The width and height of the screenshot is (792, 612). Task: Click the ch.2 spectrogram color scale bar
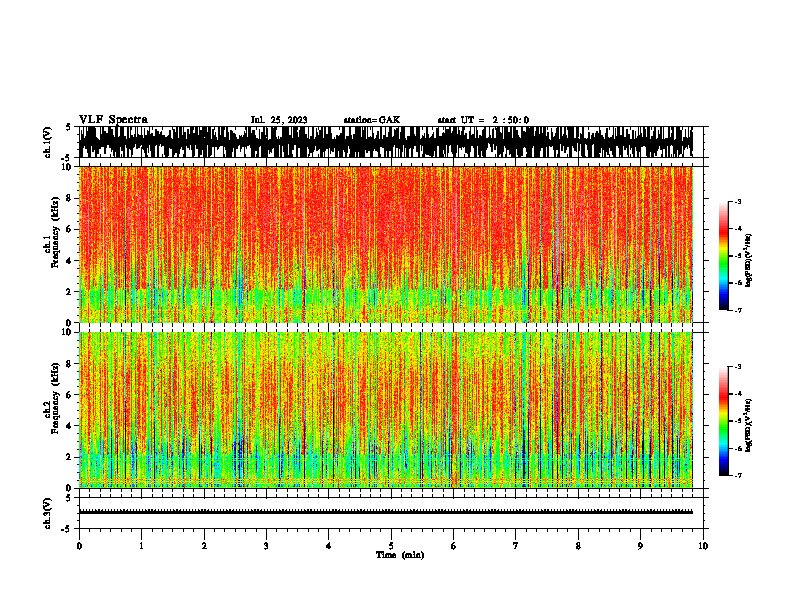pyautogui.click(x=724, y=421)
